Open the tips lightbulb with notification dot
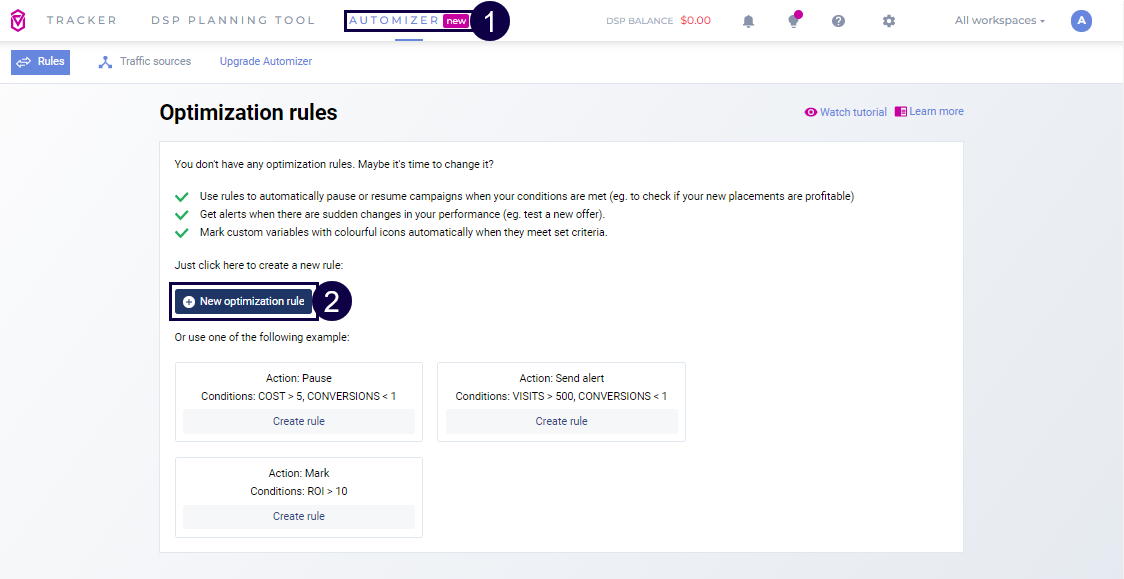The width and height of the screenshot is (1124, 579). (793, 21)
